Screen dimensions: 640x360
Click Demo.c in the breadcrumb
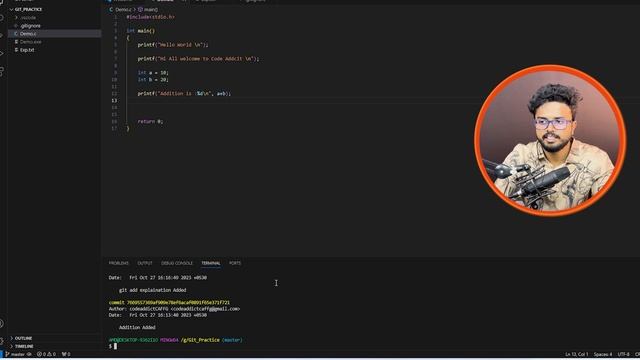[123, 9]
